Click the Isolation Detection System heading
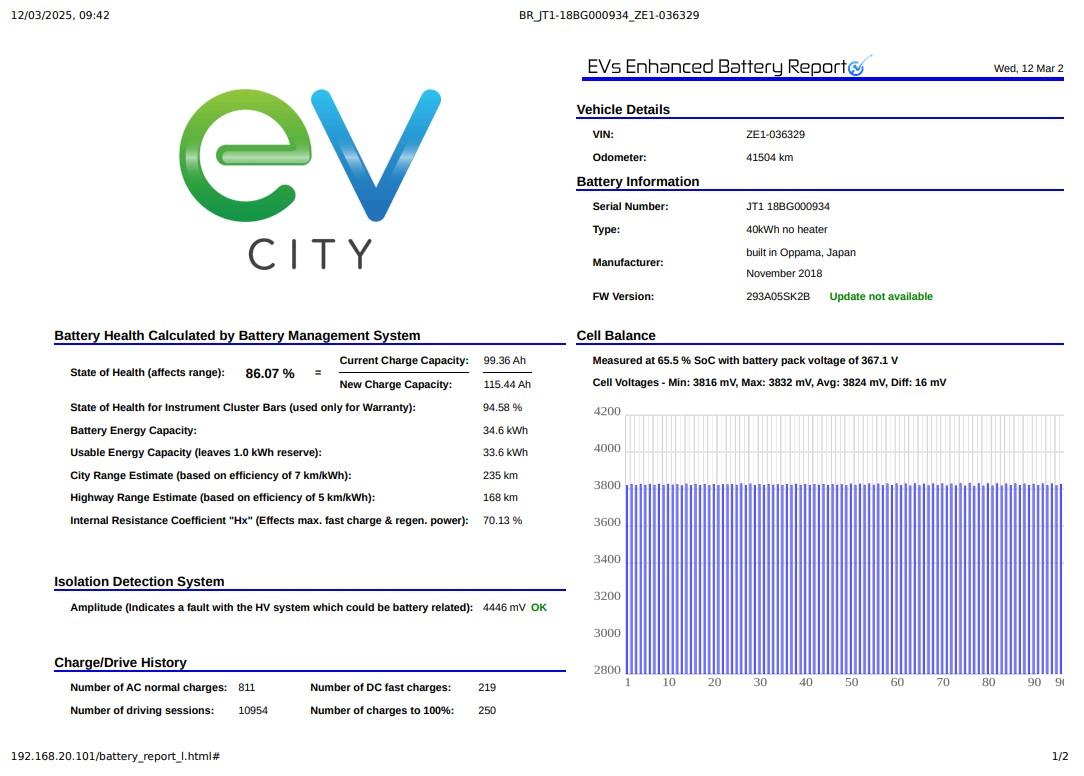The image size is (1084, 776). [139, 582]
